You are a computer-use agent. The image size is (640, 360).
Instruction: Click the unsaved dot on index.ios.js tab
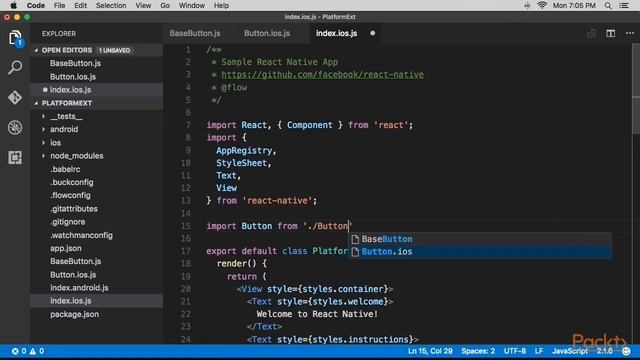click(x=373, y=33)
